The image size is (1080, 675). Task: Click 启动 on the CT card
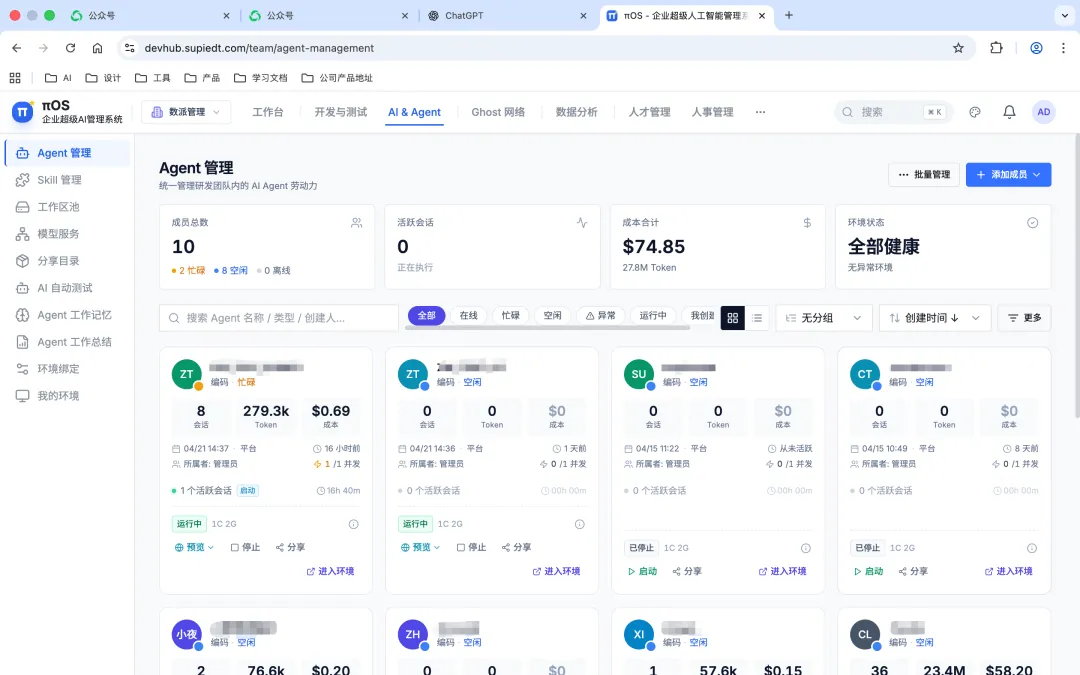[868, 571]
